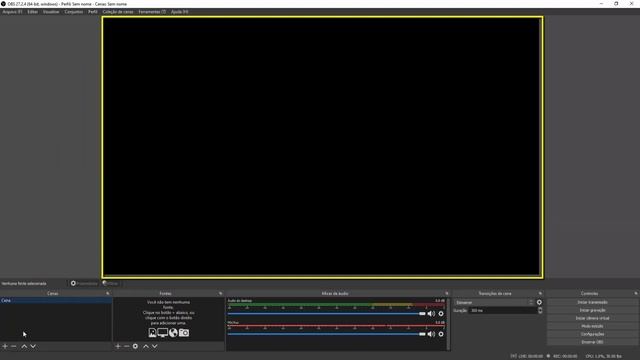The height and width of the screenshot is (360, 640).
Task: Open the scene transition type dropdown
Action: (x=494, y=302)
